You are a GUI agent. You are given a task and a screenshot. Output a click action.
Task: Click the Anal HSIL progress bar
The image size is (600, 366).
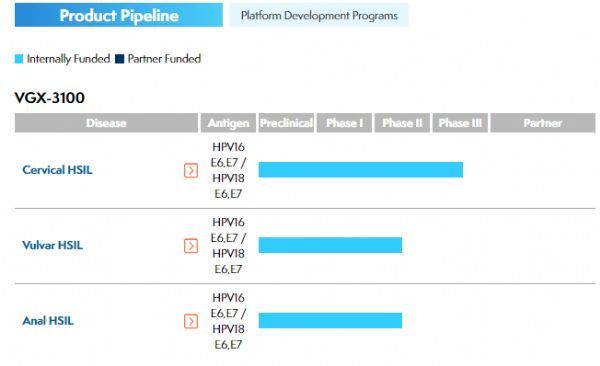click(x=330, y=320)
